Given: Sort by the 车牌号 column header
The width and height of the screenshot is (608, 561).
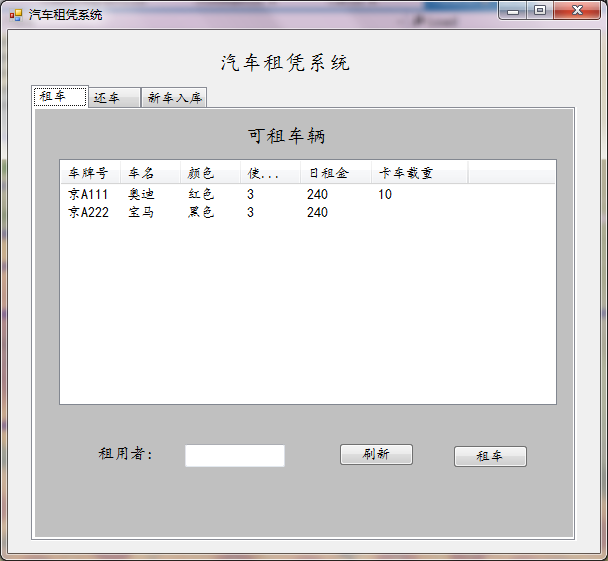Looking at the screenshot, I should click(x=90, y=173).
